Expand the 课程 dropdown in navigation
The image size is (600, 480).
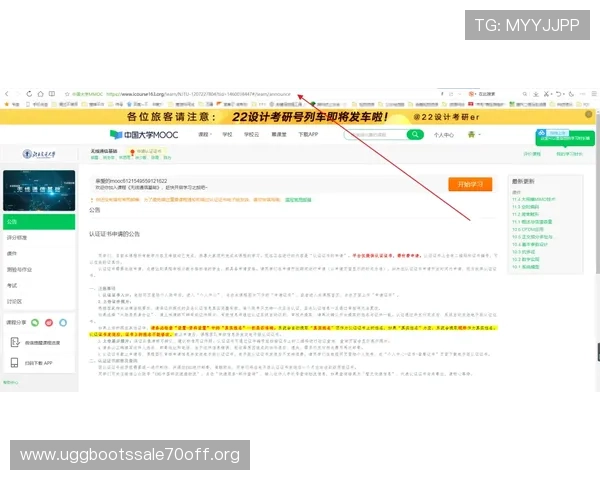tap(205, 134)
